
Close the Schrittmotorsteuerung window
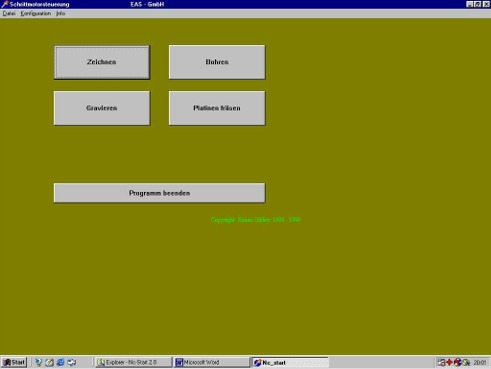(x=486, y=4)
